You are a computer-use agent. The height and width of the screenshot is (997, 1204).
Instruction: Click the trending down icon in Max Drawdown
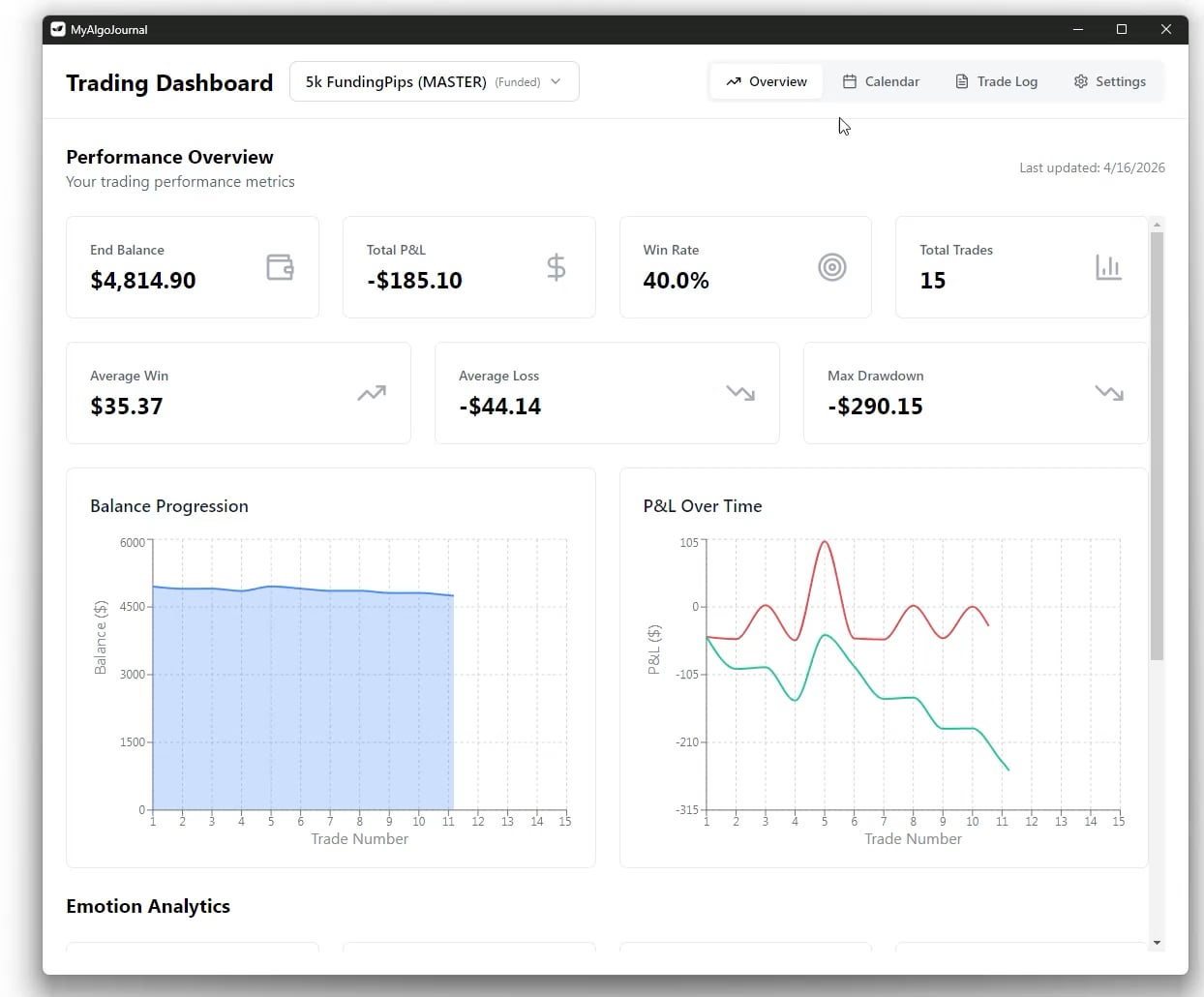[1109, 393]
